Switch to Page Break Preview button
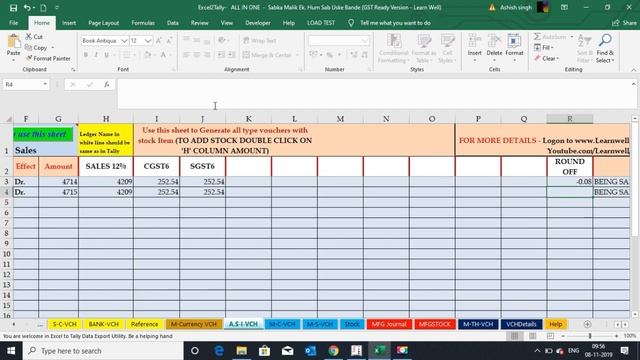The height and width of the screenshot is (360, 640). click(550, 336)
